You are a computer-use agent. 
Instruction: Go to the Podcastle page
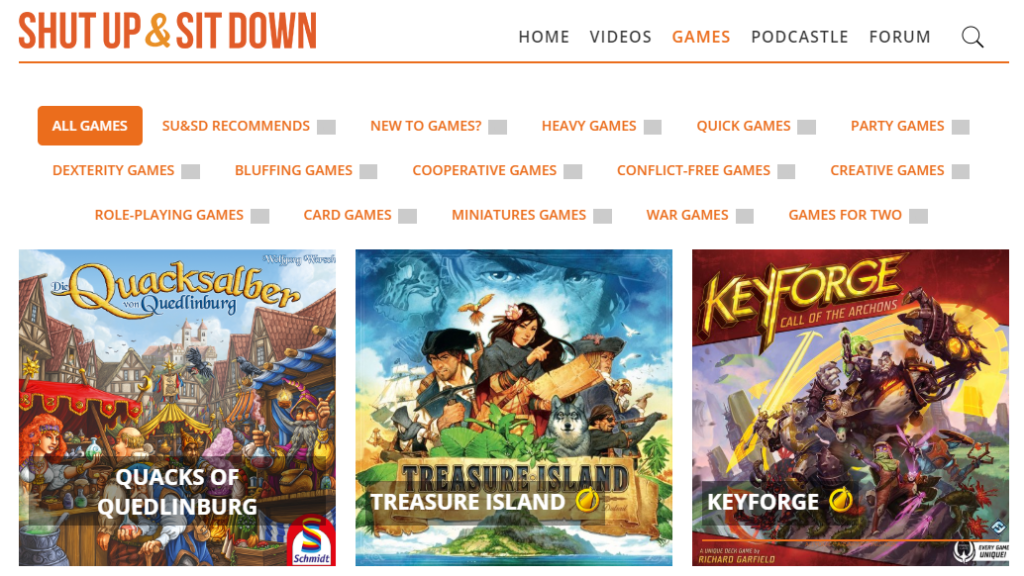coord(799,37)
